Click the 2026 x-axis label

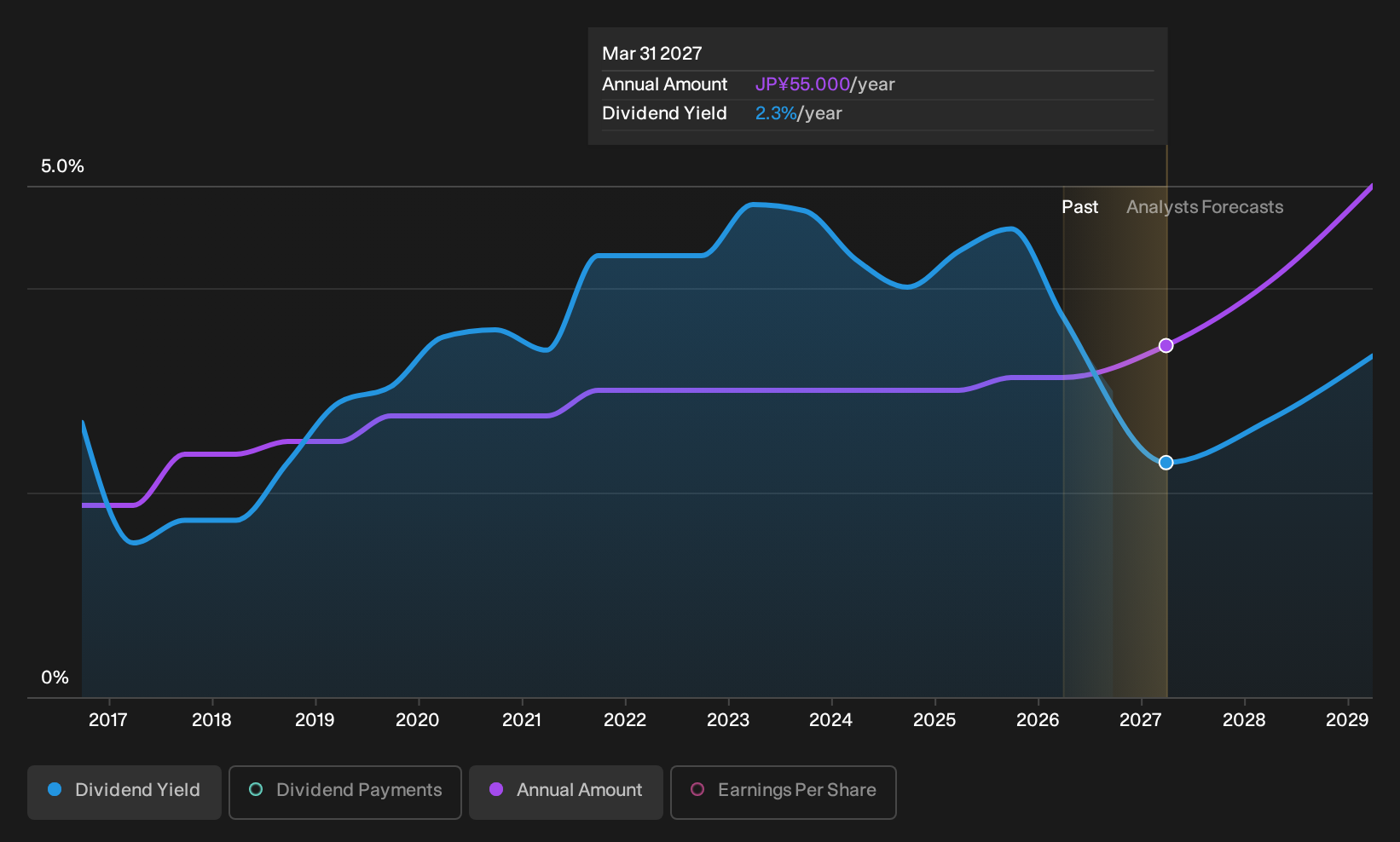click(1038, 720)
